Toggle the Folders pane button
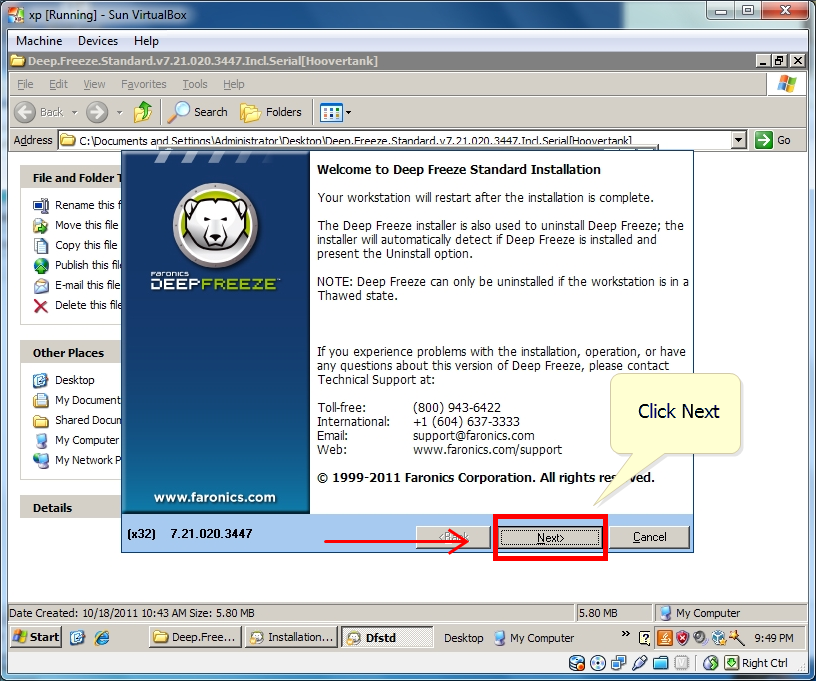This screenshot has width=816, height=681. coord(271,112)
